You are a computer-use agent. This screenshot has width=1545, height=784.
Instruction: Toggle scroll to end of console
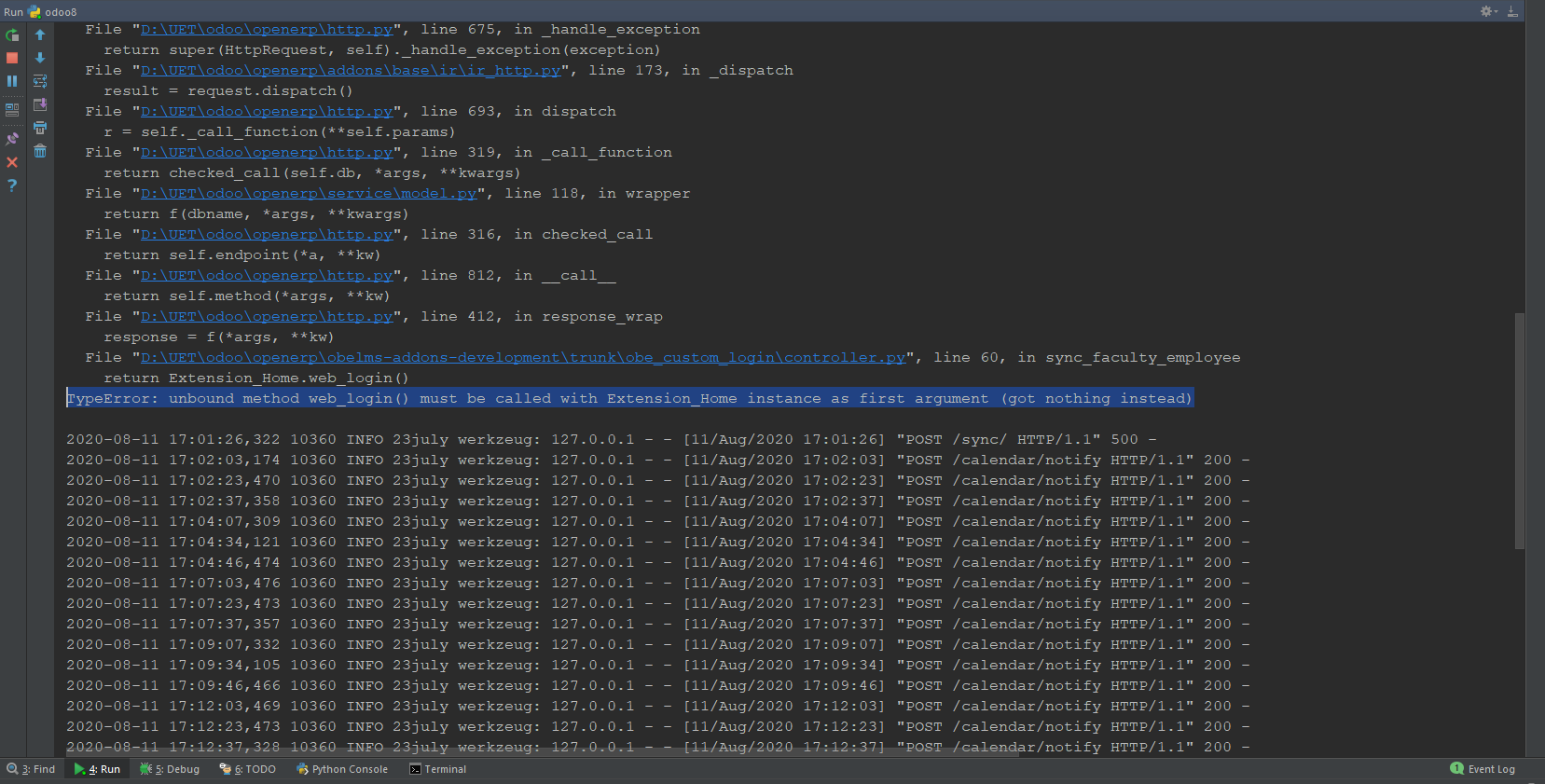[40, 104]
